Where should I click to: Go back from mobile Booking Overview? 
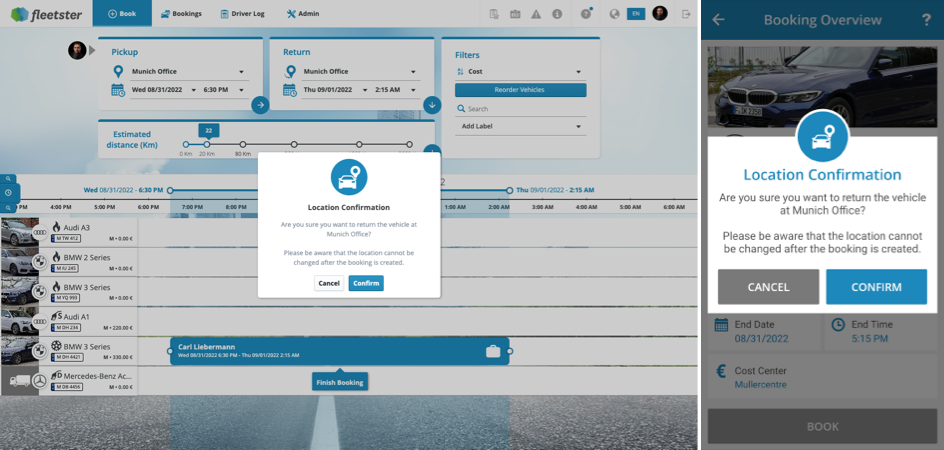coord(718,20)
